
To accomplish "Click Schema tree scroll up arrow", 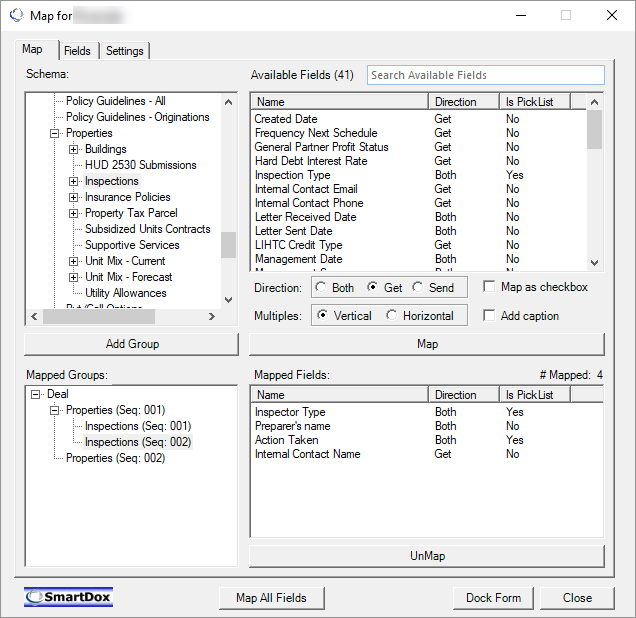I will [x=228, y=102].
